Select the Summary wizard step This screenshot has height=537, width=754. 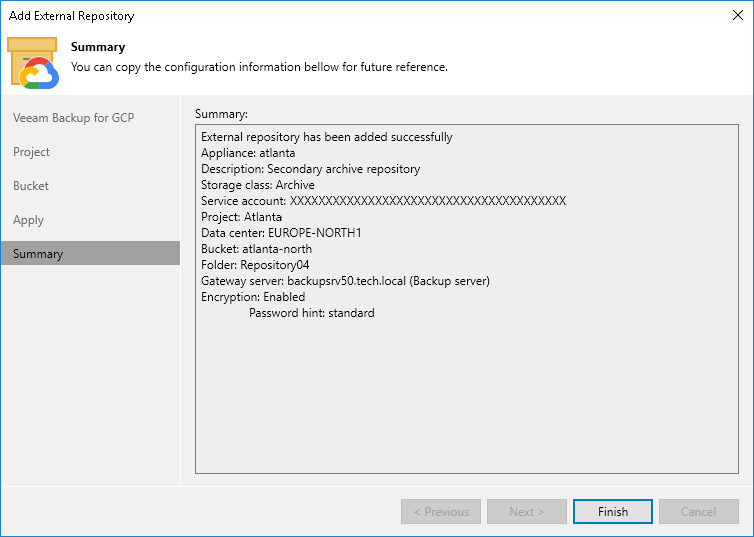pos(90,253)
